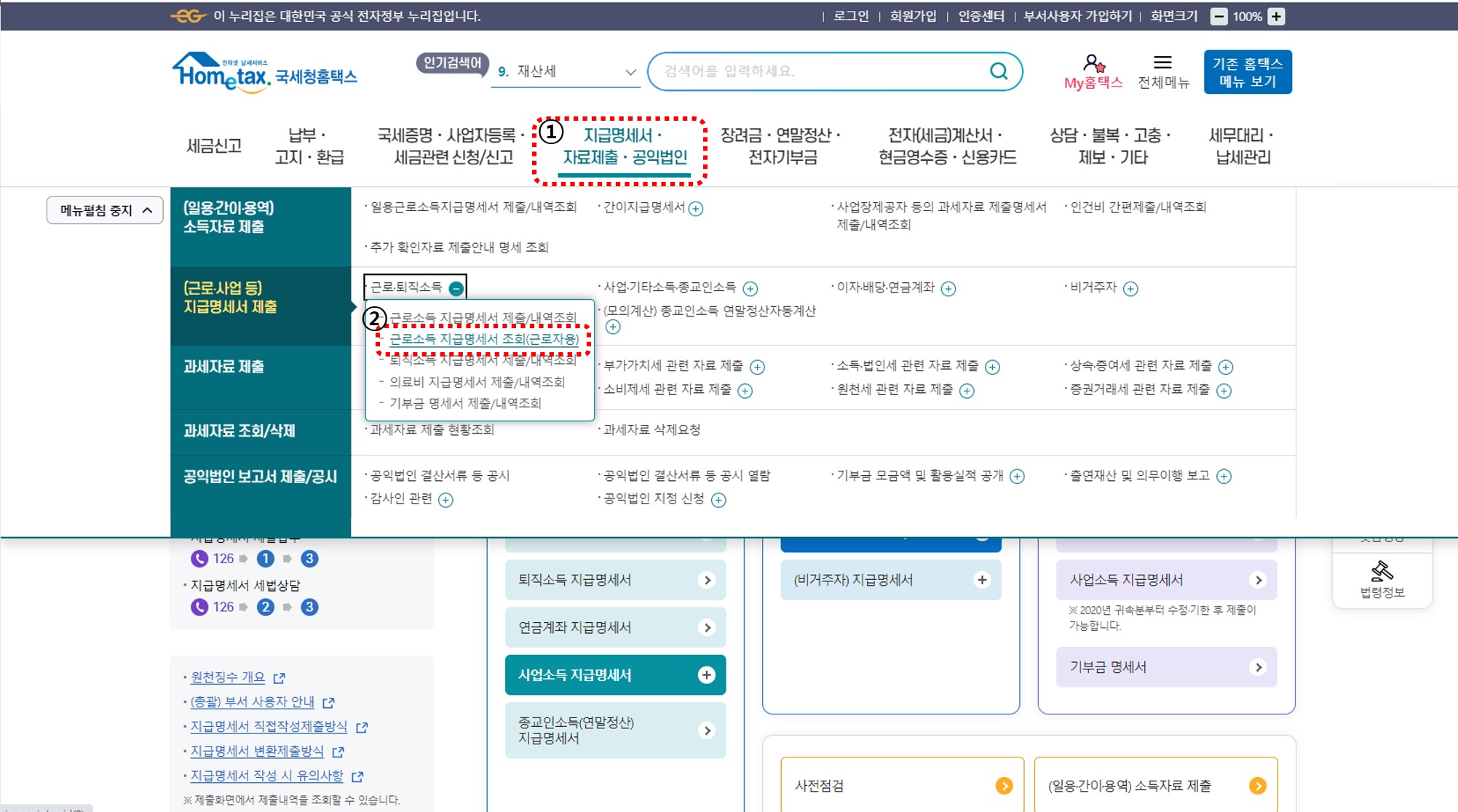Expand 사업소득 지급명세서 teal plus
Image resolution: width=1458 pixels, height=812 pixels.
click(x=706, y=675)
